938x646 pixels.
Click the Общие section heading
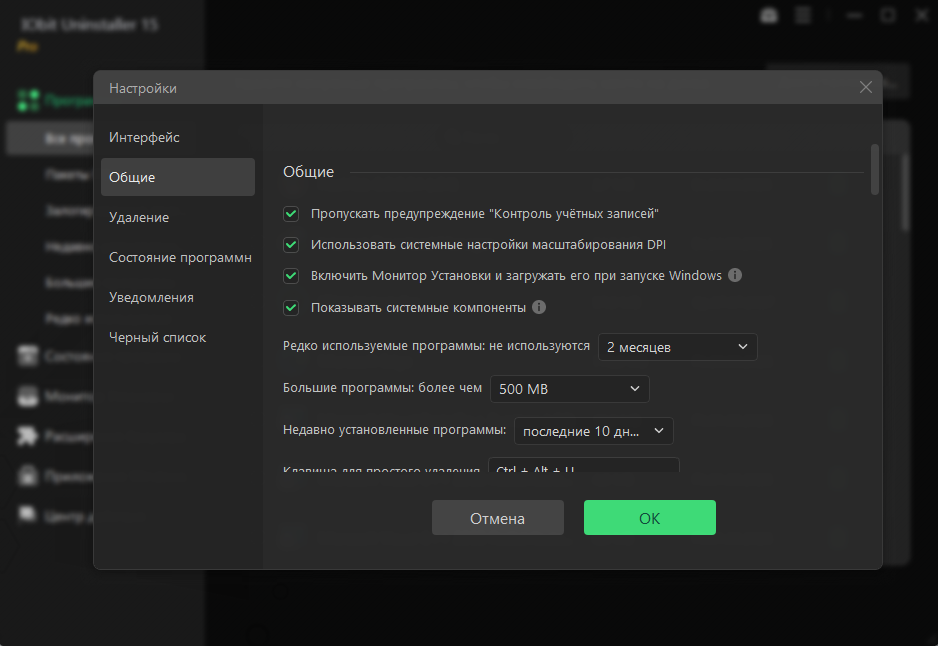pos(308,172)
